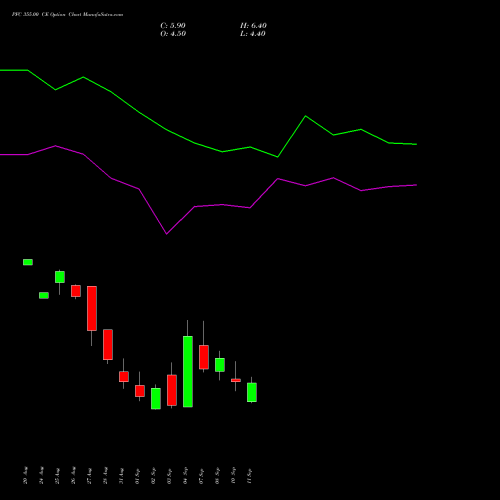Select the small red candle for 10 Sep

(x=236, y=380)
